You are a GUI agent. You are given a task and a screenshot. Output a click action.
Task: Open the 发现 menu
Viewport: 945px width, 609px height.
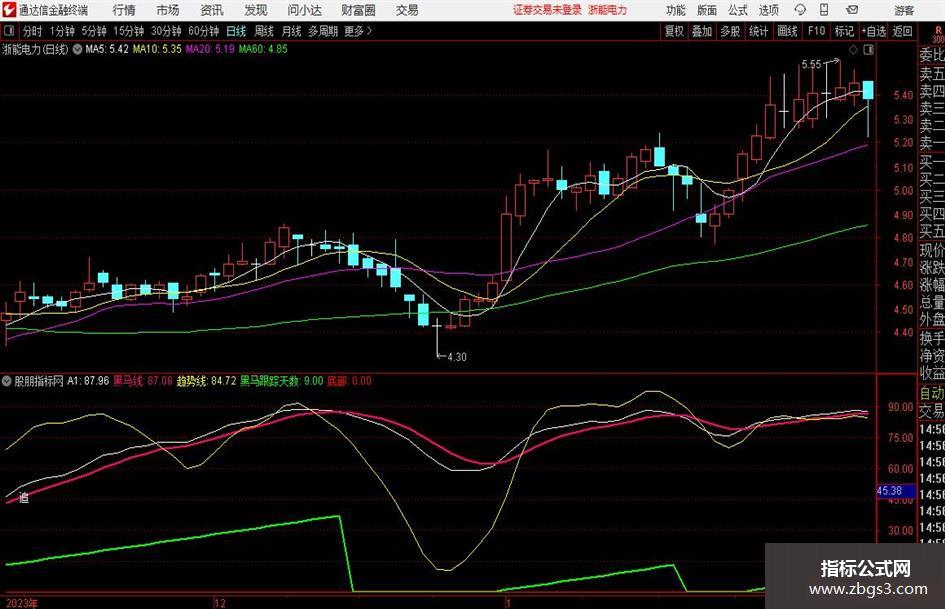256,10
